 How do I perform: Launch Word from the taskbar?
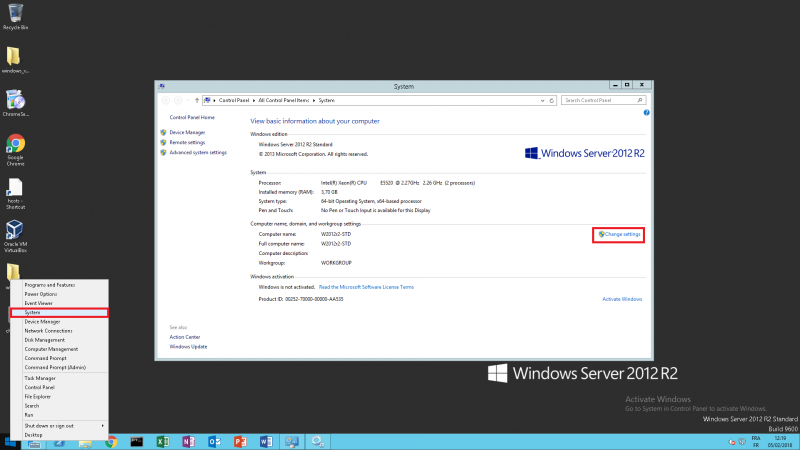266,442
